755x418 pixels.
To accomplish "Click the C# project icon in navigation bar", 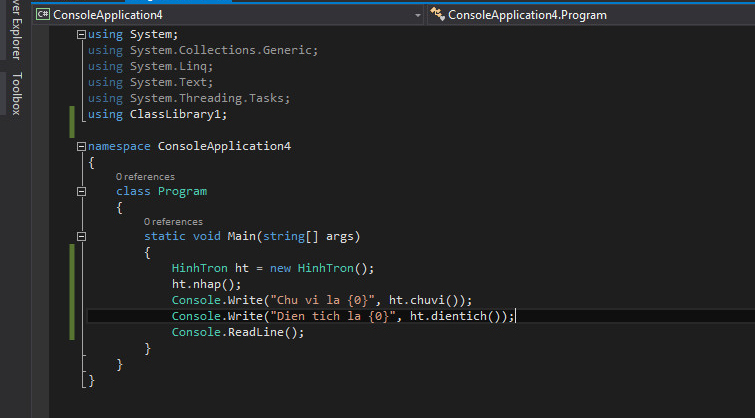I will point(42,15).
